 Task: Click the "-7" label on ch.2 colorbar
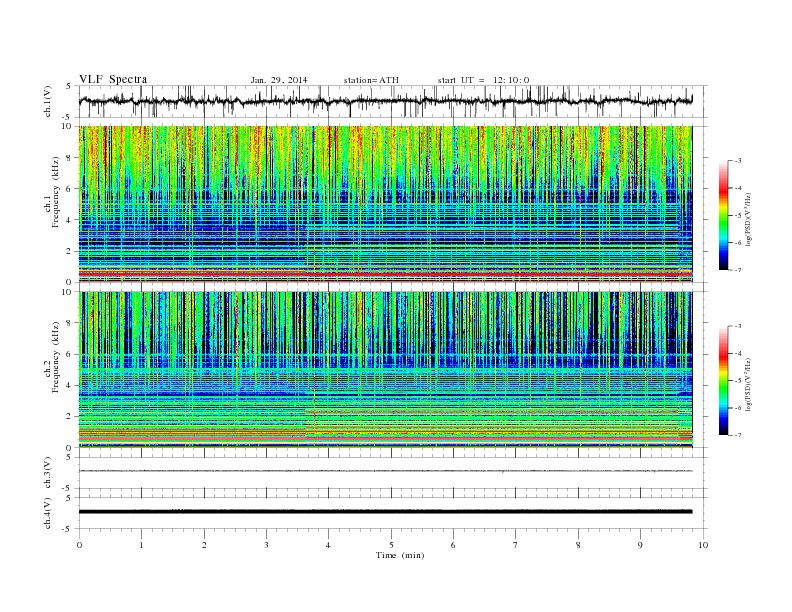click(737, 435)
